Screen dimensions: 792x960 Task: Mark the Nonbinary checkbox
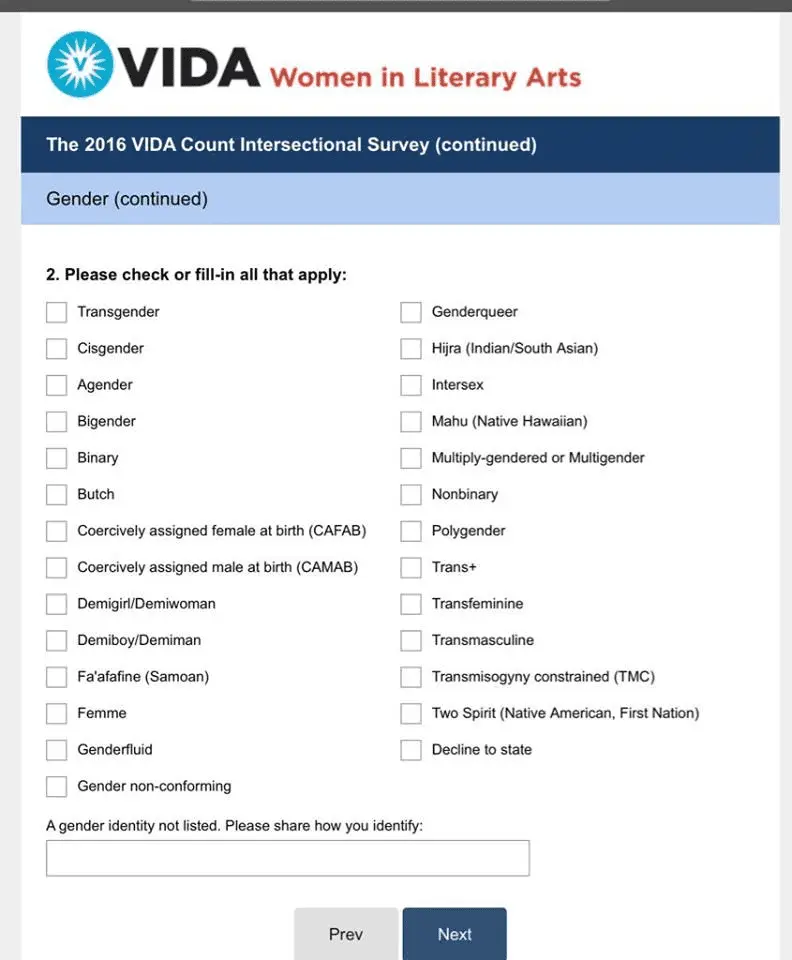point(411,495)
